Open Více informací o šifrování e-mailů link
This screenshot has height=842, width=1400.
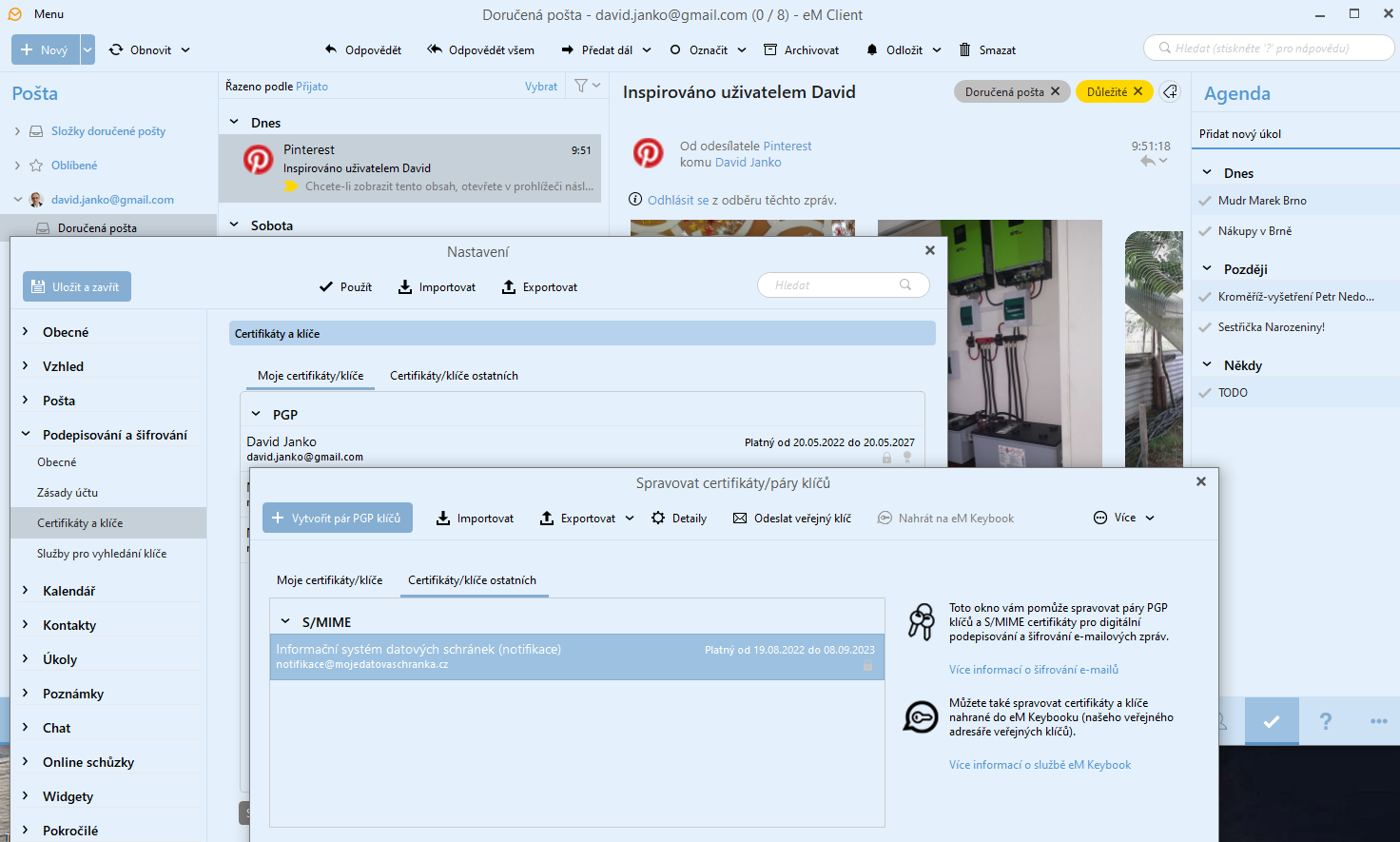tap(1033, 670)
